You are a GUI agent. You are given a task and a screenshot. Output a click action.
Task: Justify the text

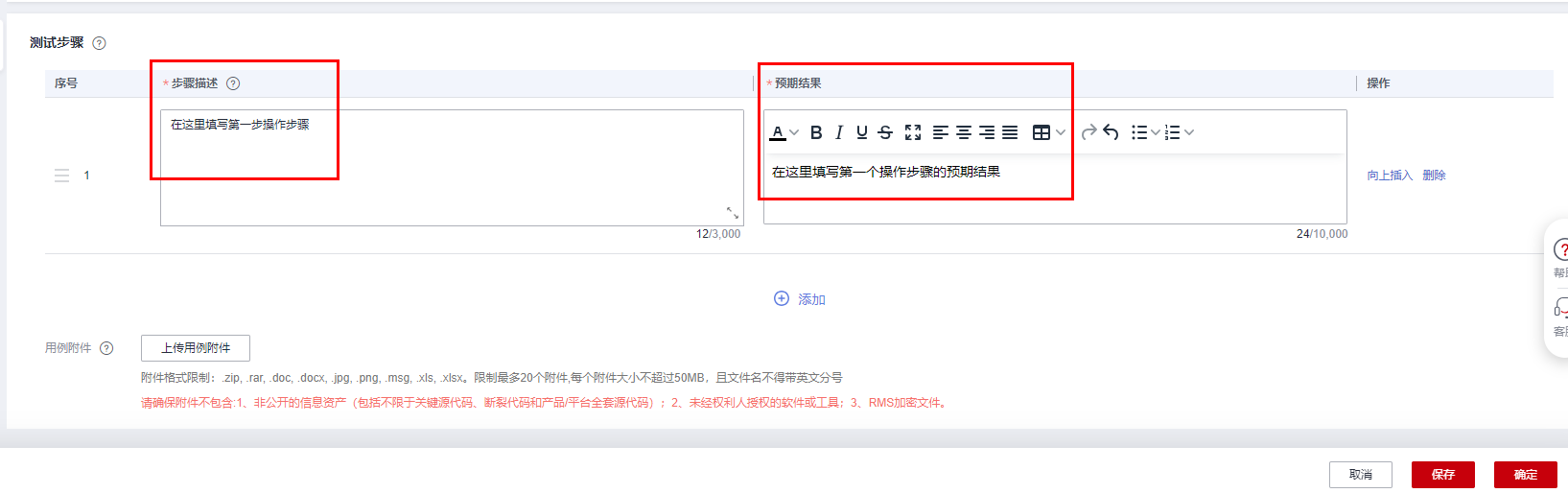coord(1010,132)
